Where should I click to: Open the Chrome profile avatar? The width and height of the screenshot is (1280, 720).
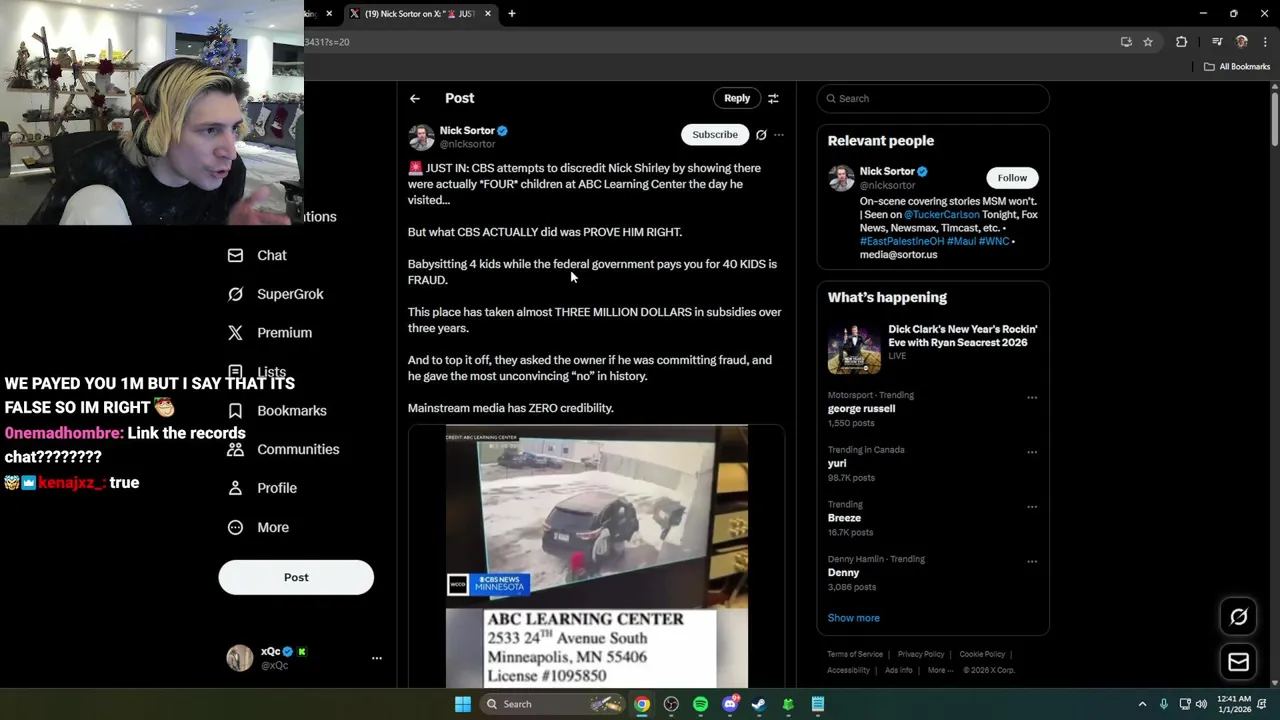pos(1242,42)
